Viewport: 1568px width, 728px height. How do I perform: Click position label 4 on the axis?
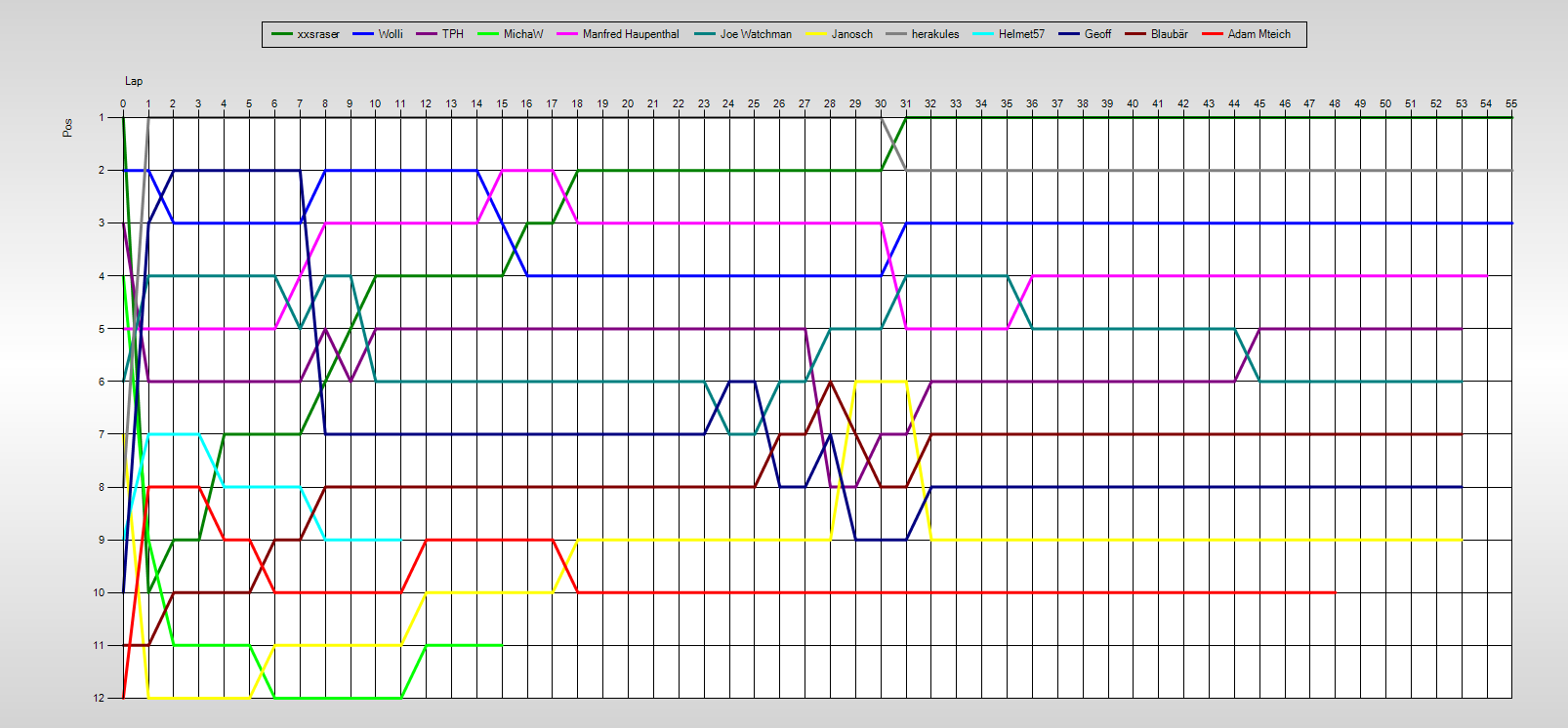(102, 276)
